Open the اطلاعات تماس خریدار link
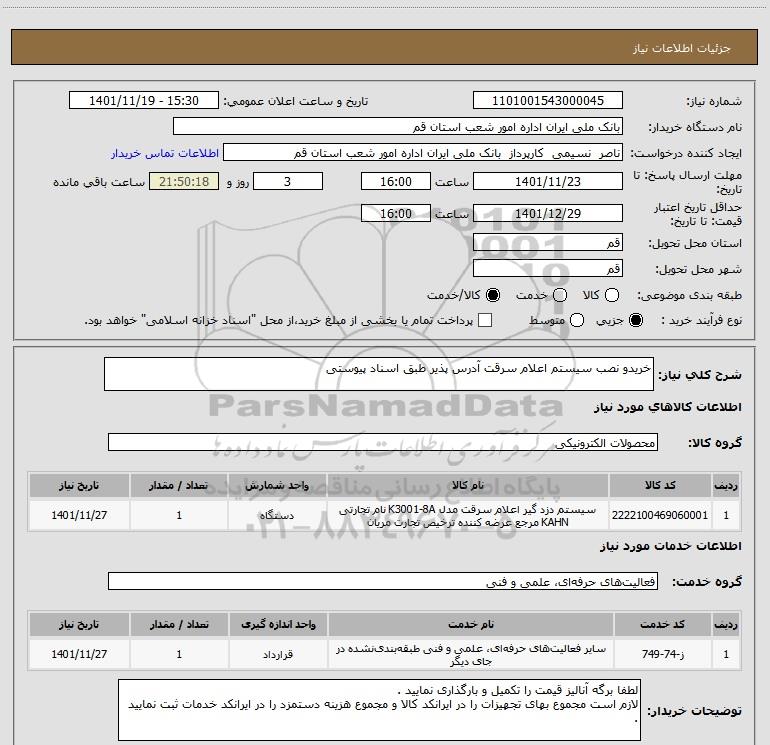This screenshot has height=745, width=770. 165,153
